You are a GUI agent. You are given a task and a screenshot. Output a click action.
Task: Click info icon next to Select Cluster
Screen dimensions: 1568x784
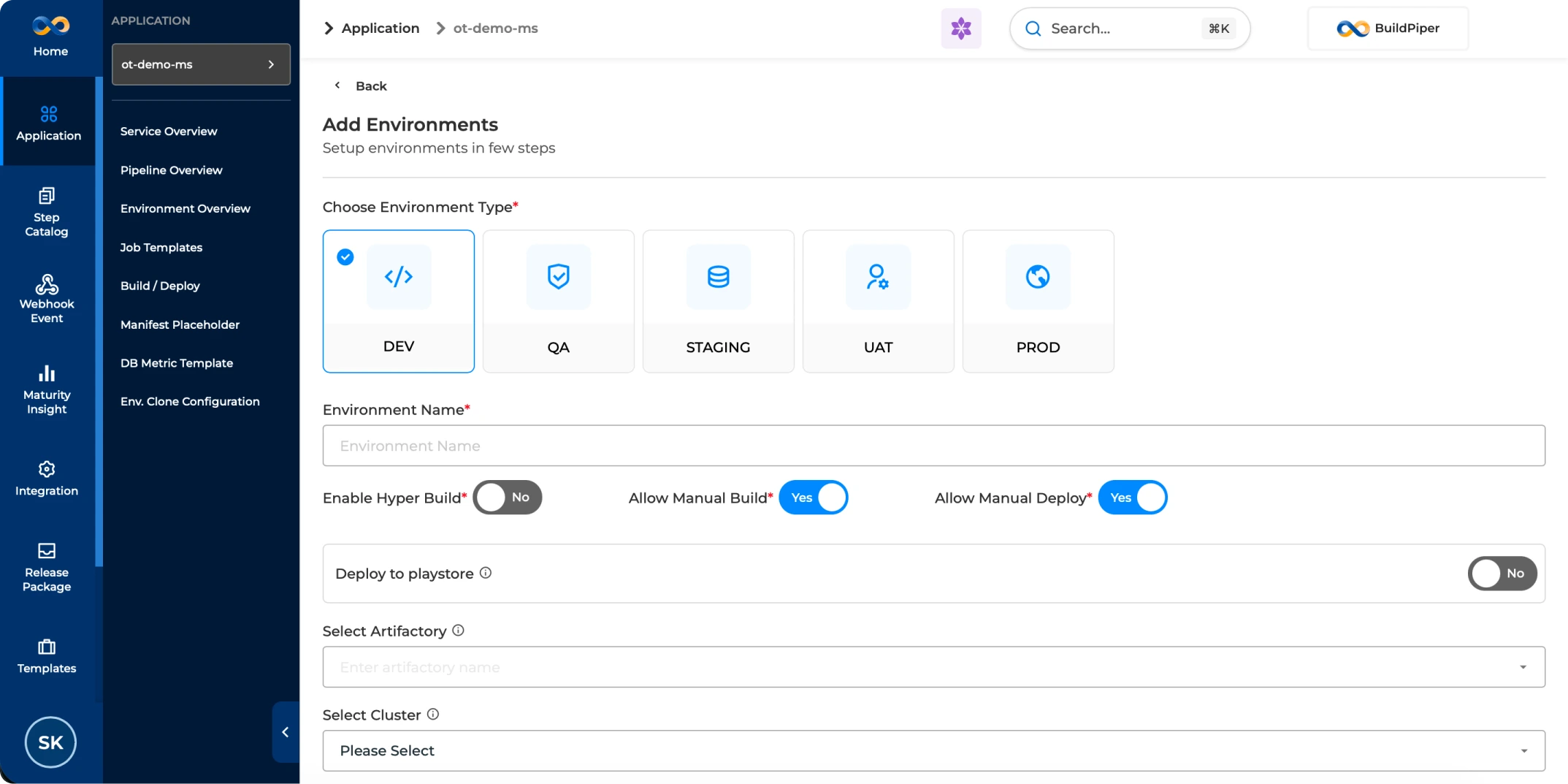click(433, 714)
